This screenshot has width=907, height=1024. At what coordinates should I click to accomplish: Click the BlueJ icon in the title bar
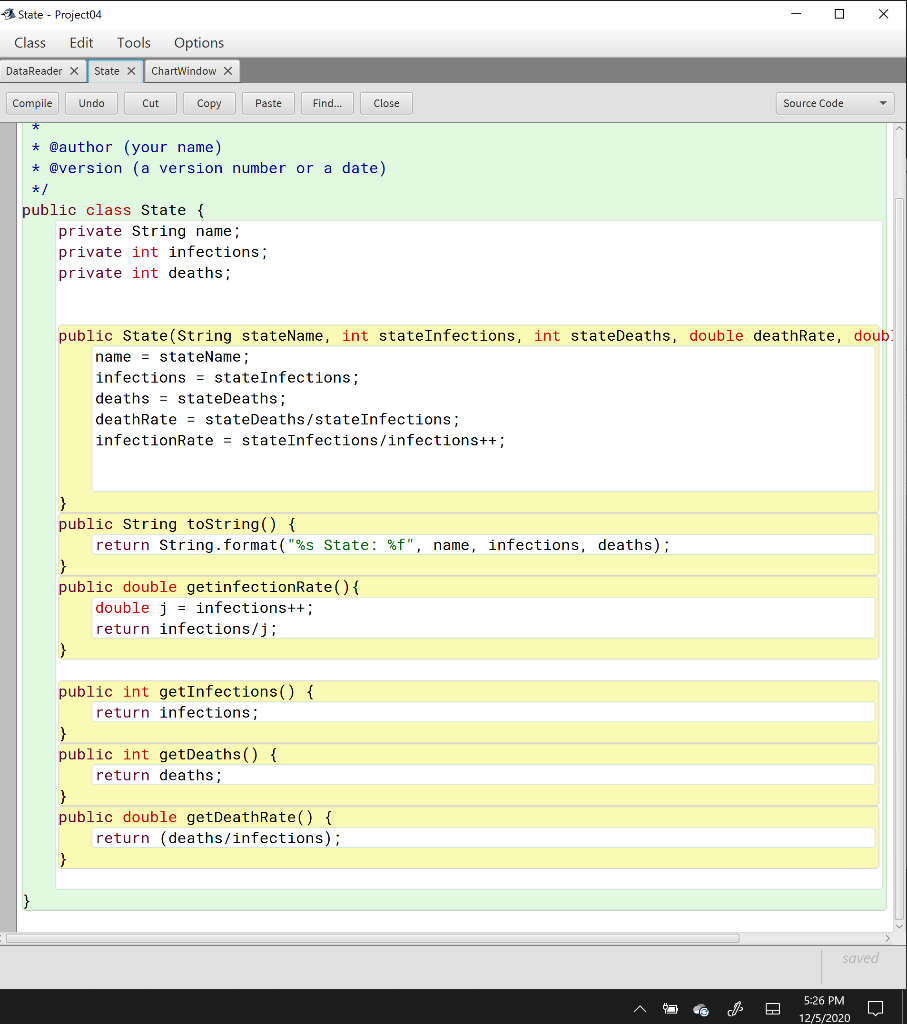pos(10,13)
